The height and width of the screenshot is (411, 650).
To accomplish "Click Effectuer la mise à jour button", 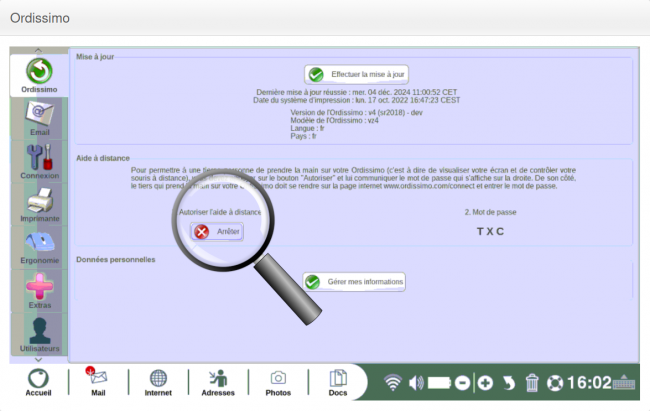I will (357, 74).
